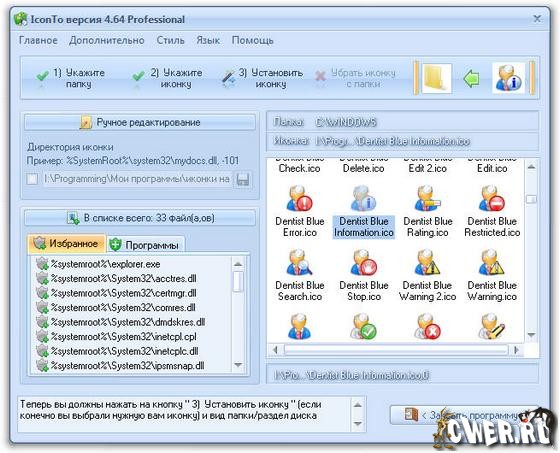Click icon grid vertical scroll up arrow
Screen dimensions: 560x453
tap(531, 167)
